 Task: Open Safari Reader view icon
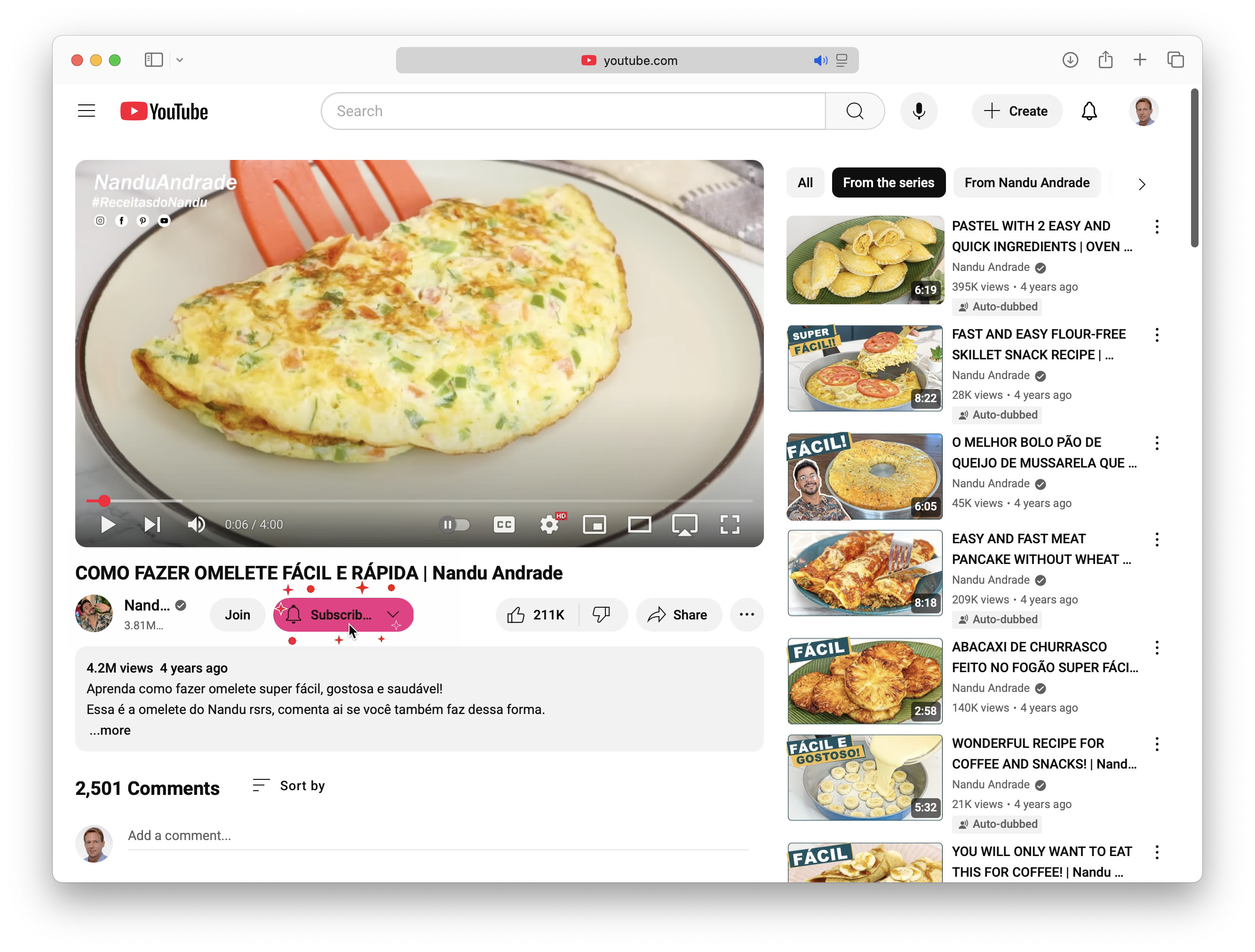click(x=842, y=61)
